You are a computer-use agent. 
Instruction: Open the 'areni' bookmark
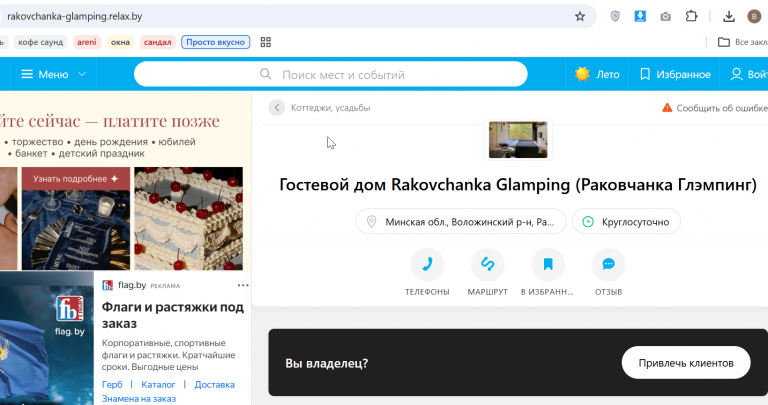pos(87,42)
